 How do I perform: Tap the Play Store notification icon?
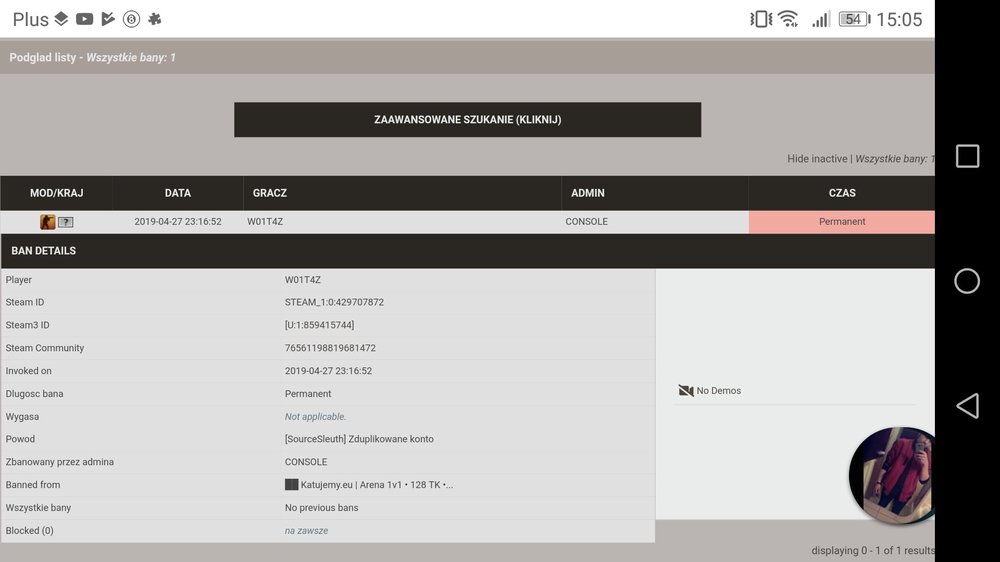tap(108, 19)
